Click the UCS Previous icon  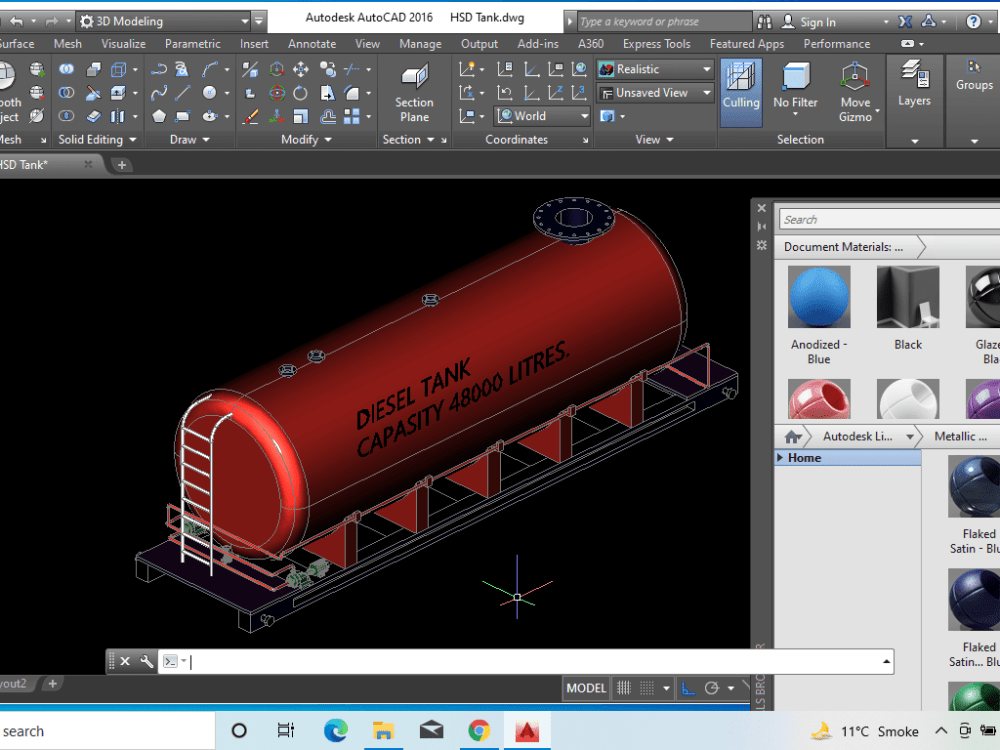coord(504,92)
